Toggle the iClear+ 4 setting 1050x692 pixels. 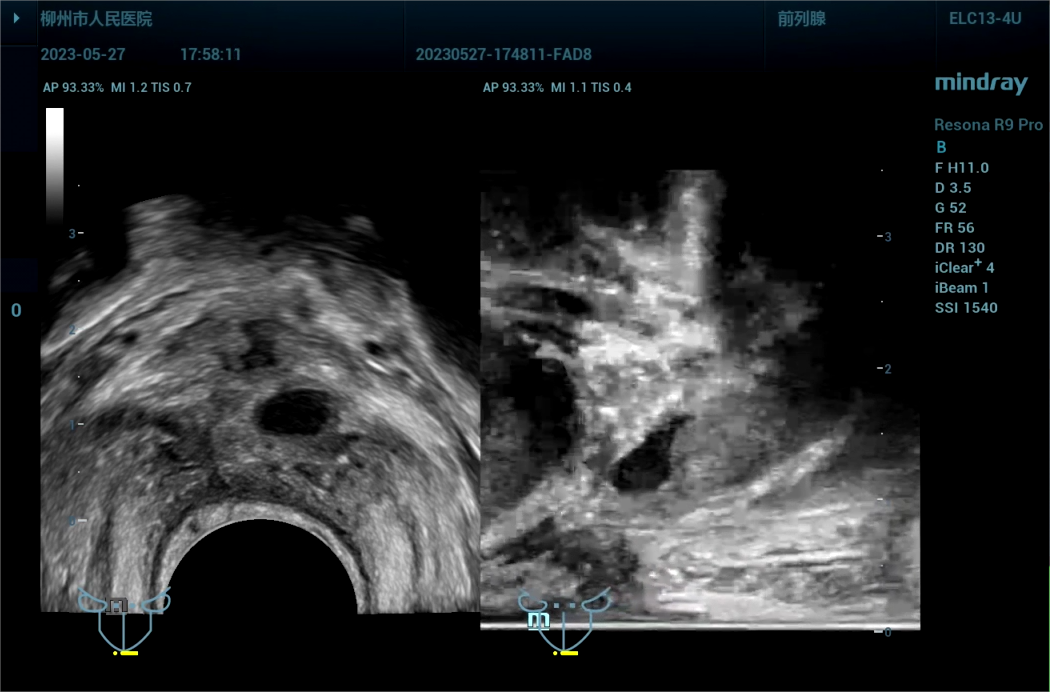[964, 268]
